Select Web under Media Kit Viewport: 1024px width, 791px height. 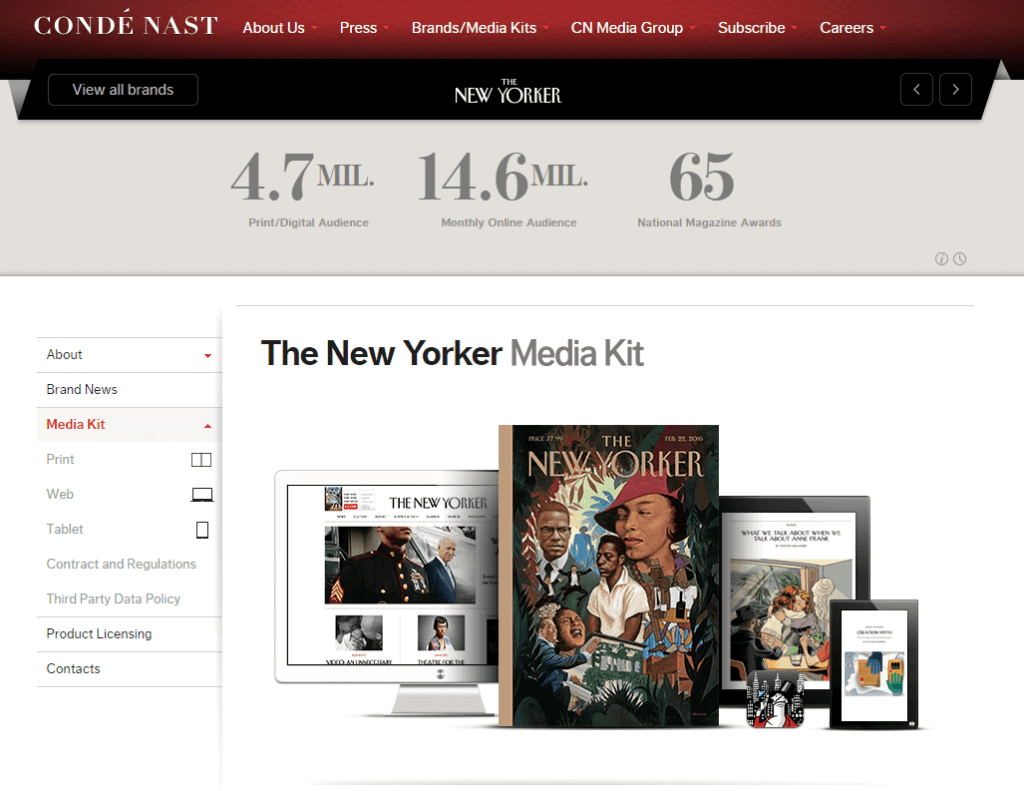59,494
